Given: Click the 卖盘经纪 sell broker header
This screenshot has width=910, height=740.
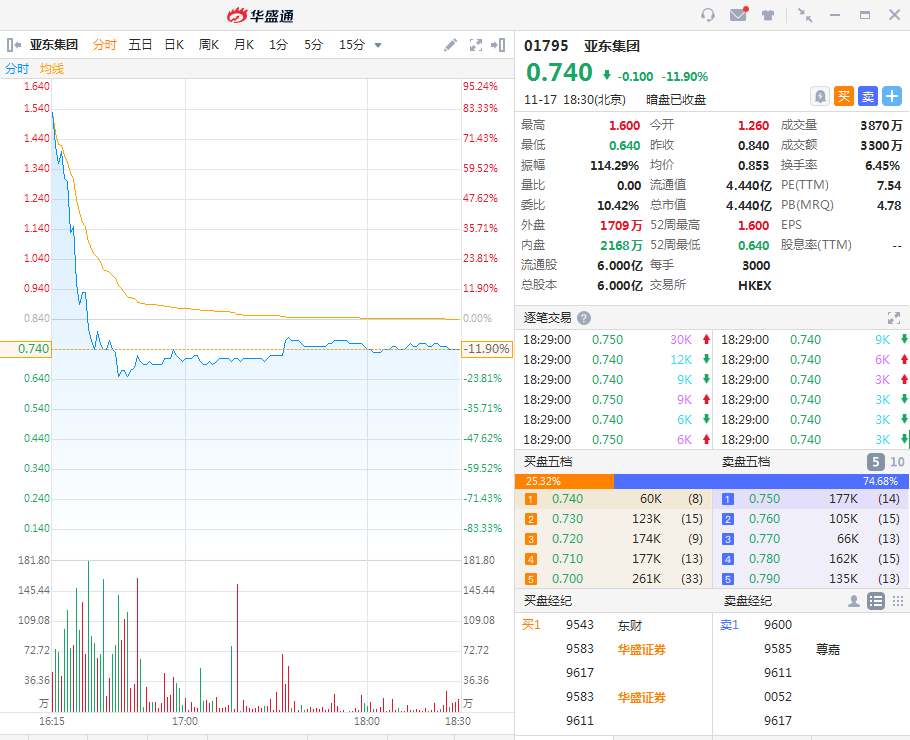Looking at the screenshot, I should click(748, 601).
